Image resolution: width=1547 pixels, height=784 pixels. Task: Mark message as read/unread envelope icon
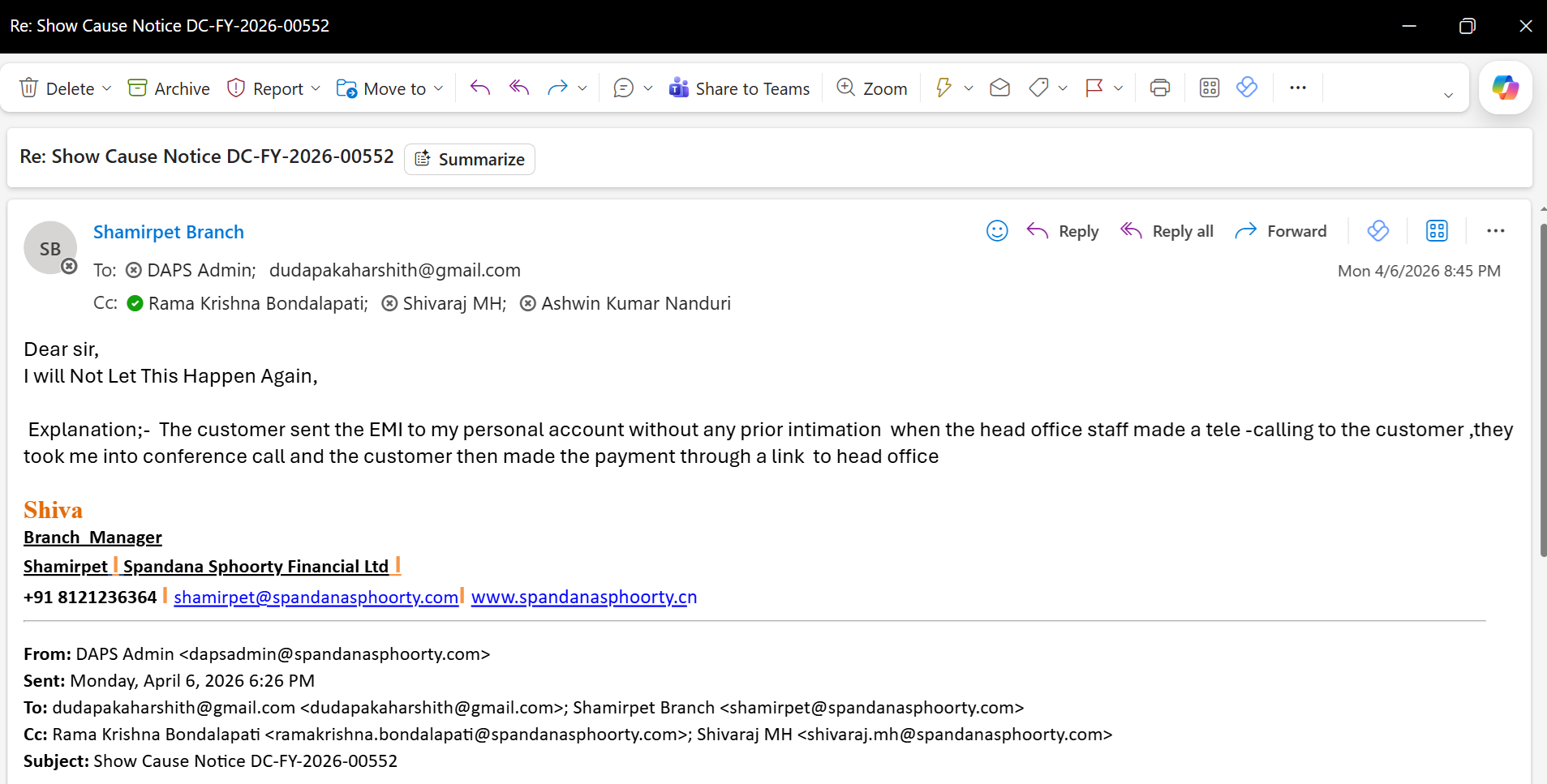pyautogui.click(x=999, y=88)
